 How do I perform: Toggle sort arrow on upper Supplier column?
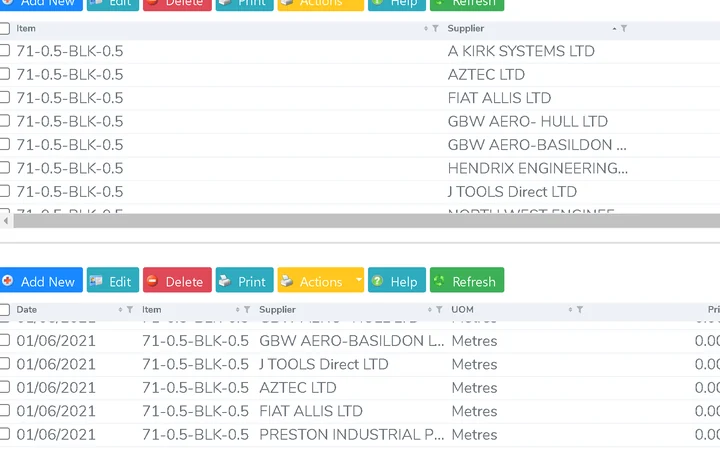(614, 28)
